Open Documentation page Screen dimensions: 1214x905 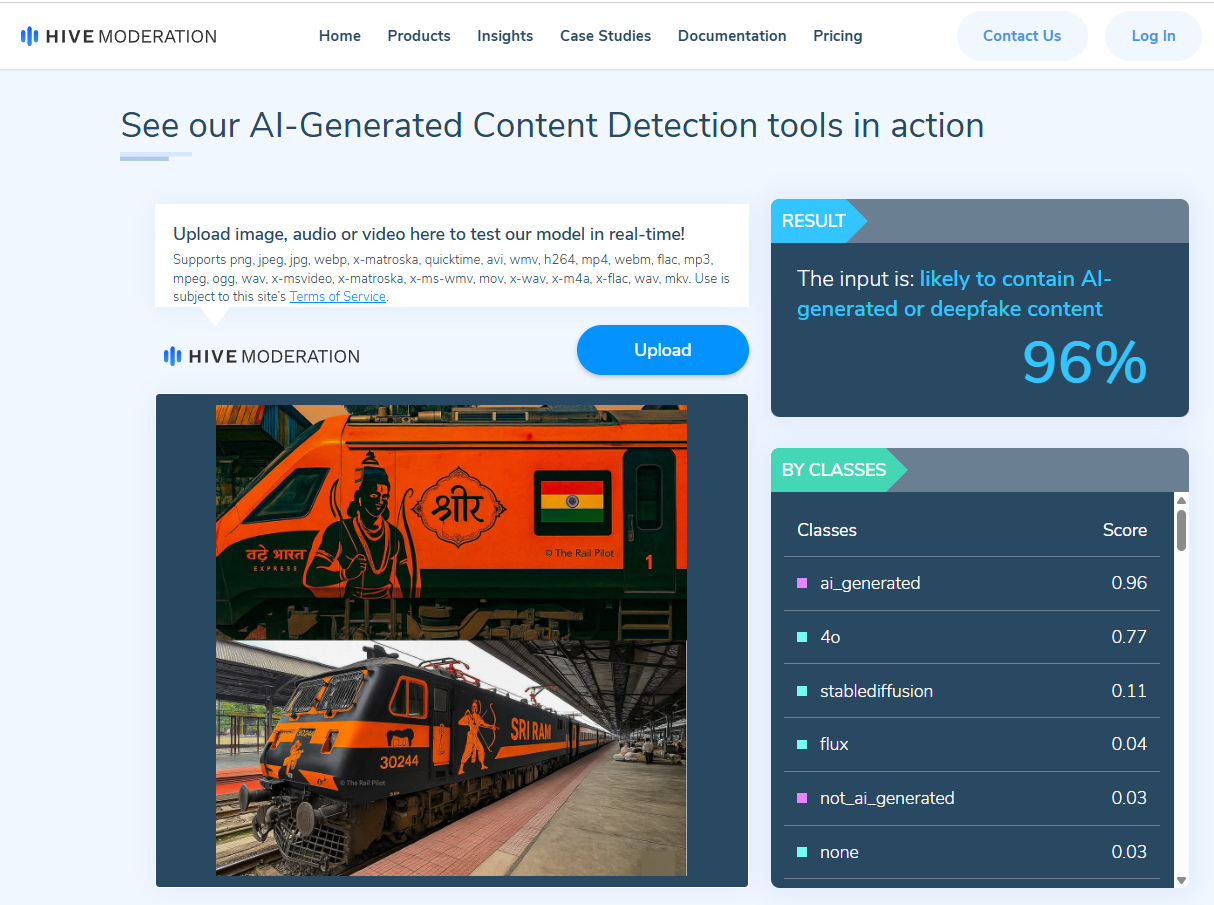pos(732,36)
